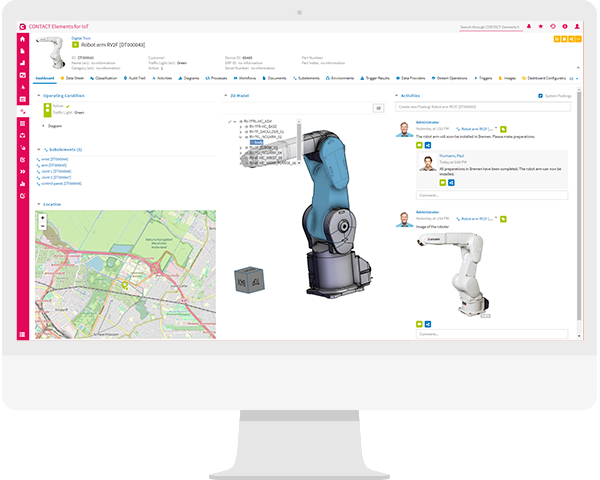Click the page vertical scrollbar

tap(579, 207)
